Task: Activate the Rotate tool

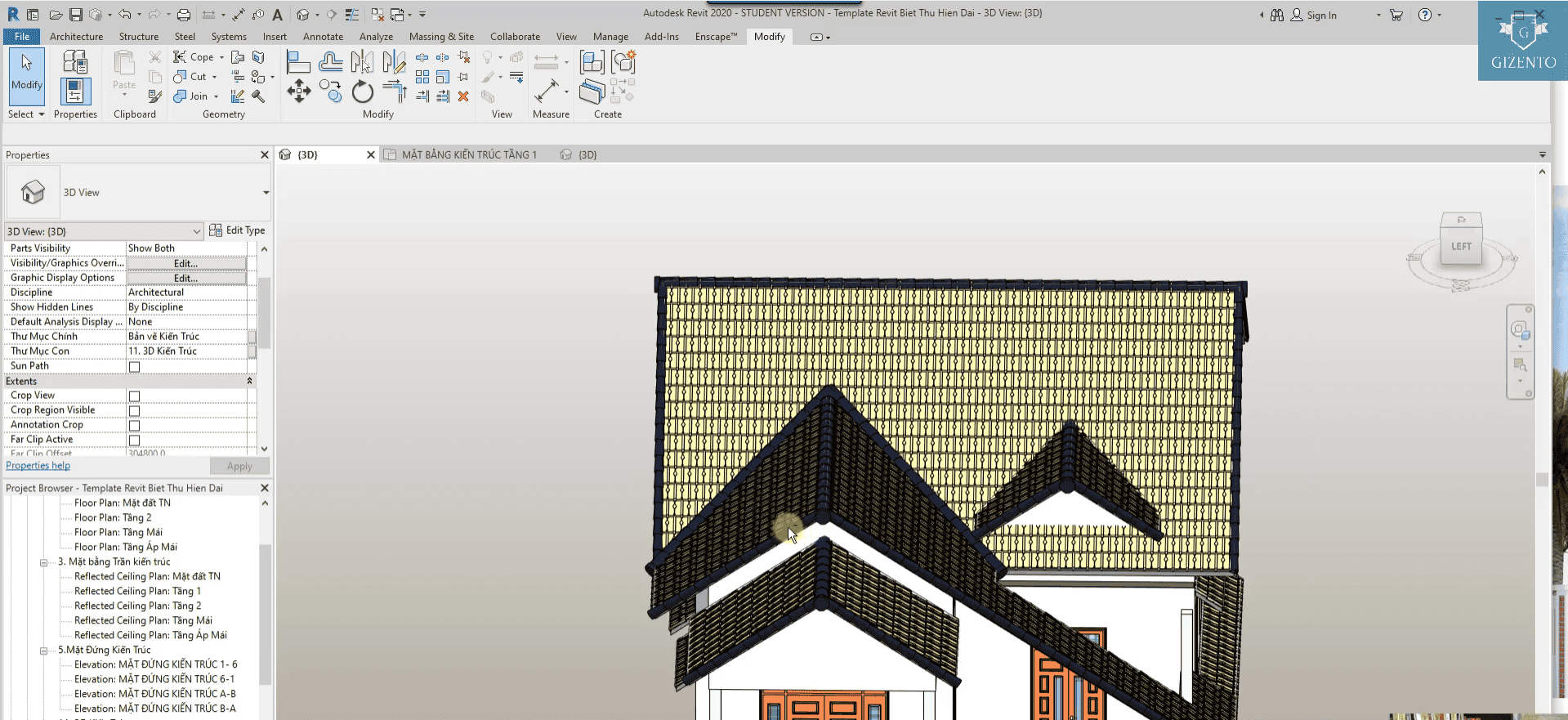Action: [362, 91]
